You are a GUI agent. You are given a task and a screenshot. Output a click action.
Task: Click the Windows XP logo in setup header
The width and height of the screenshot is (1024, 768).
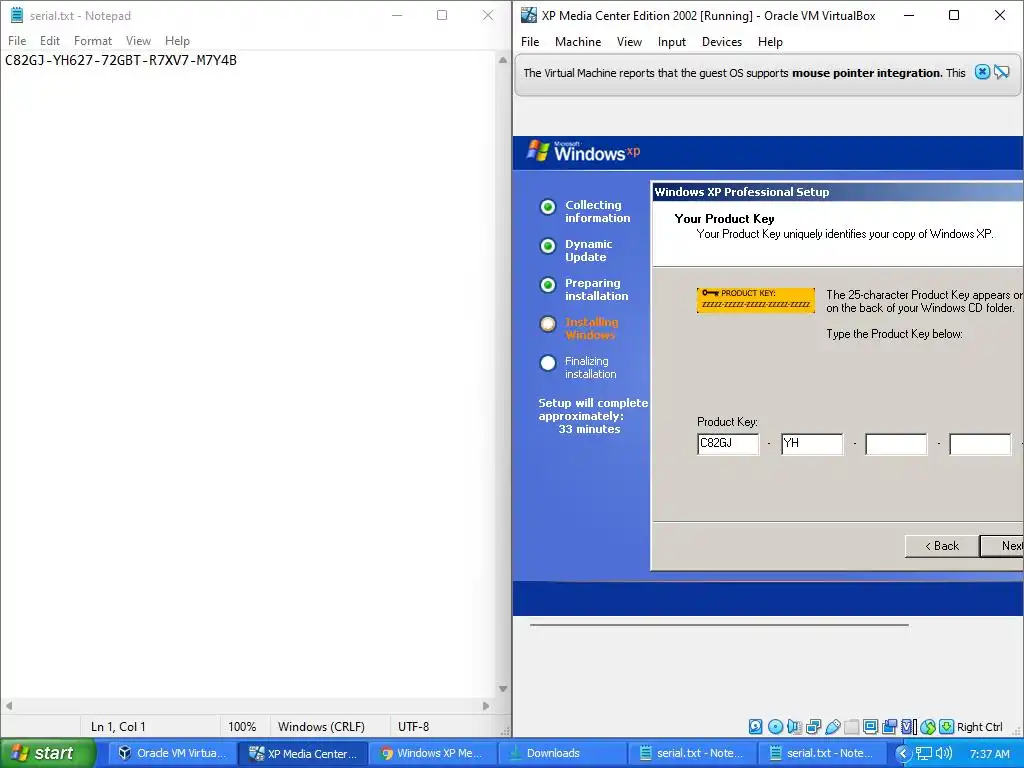583,152
